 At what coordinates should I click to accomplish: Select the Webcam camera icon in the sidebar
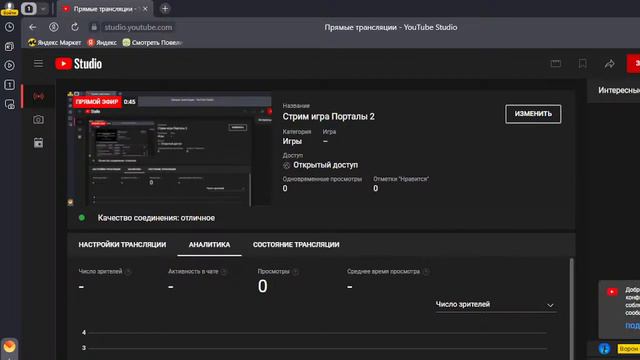point(38,120)
